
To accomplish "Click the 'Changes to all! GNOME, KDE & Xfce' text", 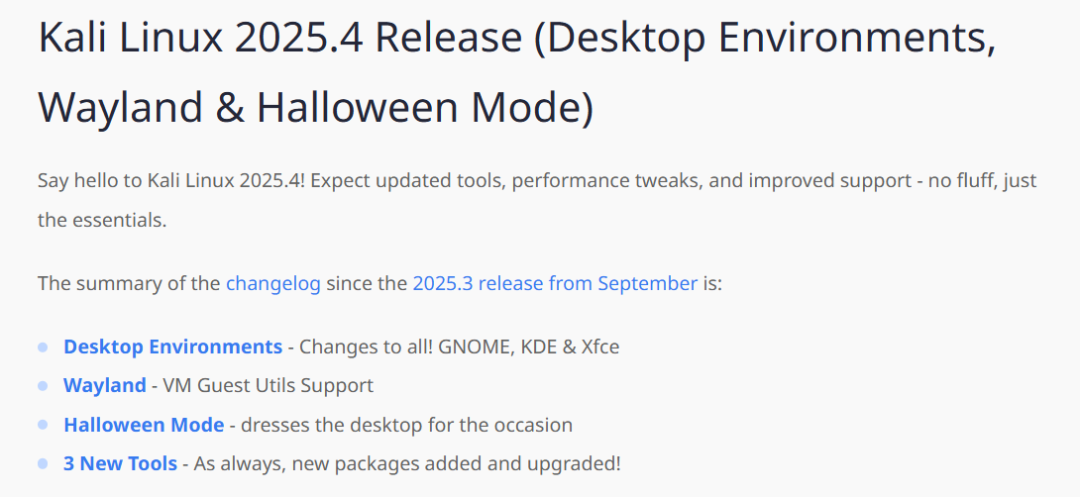I will coord(459,346).
